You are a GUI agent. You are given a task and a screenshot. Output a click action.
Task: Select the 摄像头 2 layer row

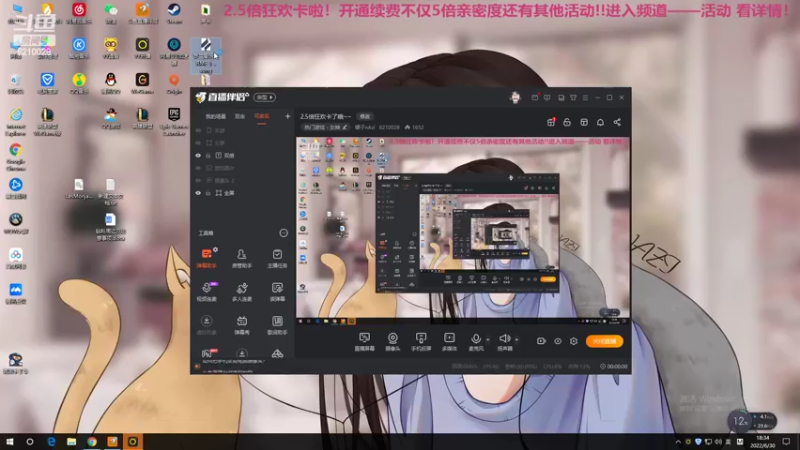point(242,181)
